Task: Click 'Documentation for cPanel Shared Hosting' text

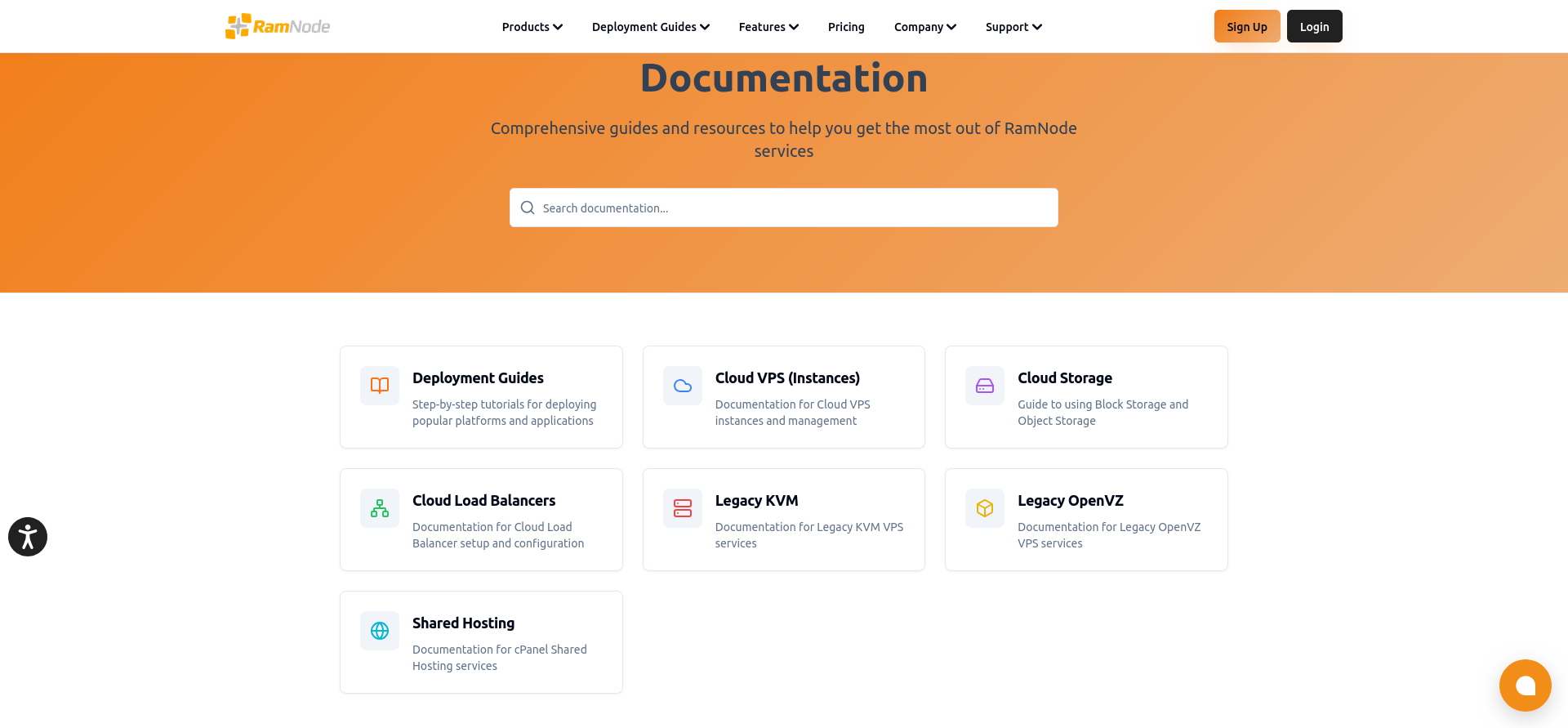Action: (500, 658)
